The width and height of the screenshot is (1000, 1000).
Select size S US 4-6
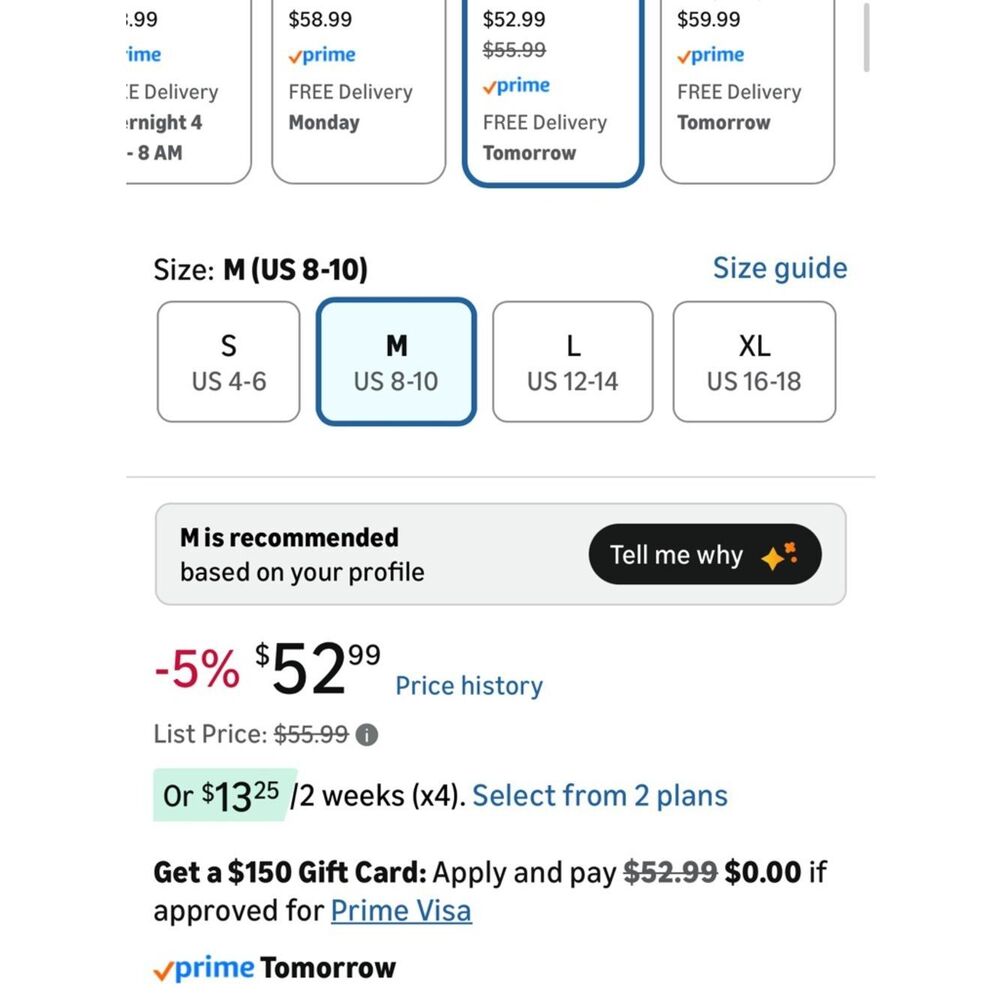coord(228,362)
